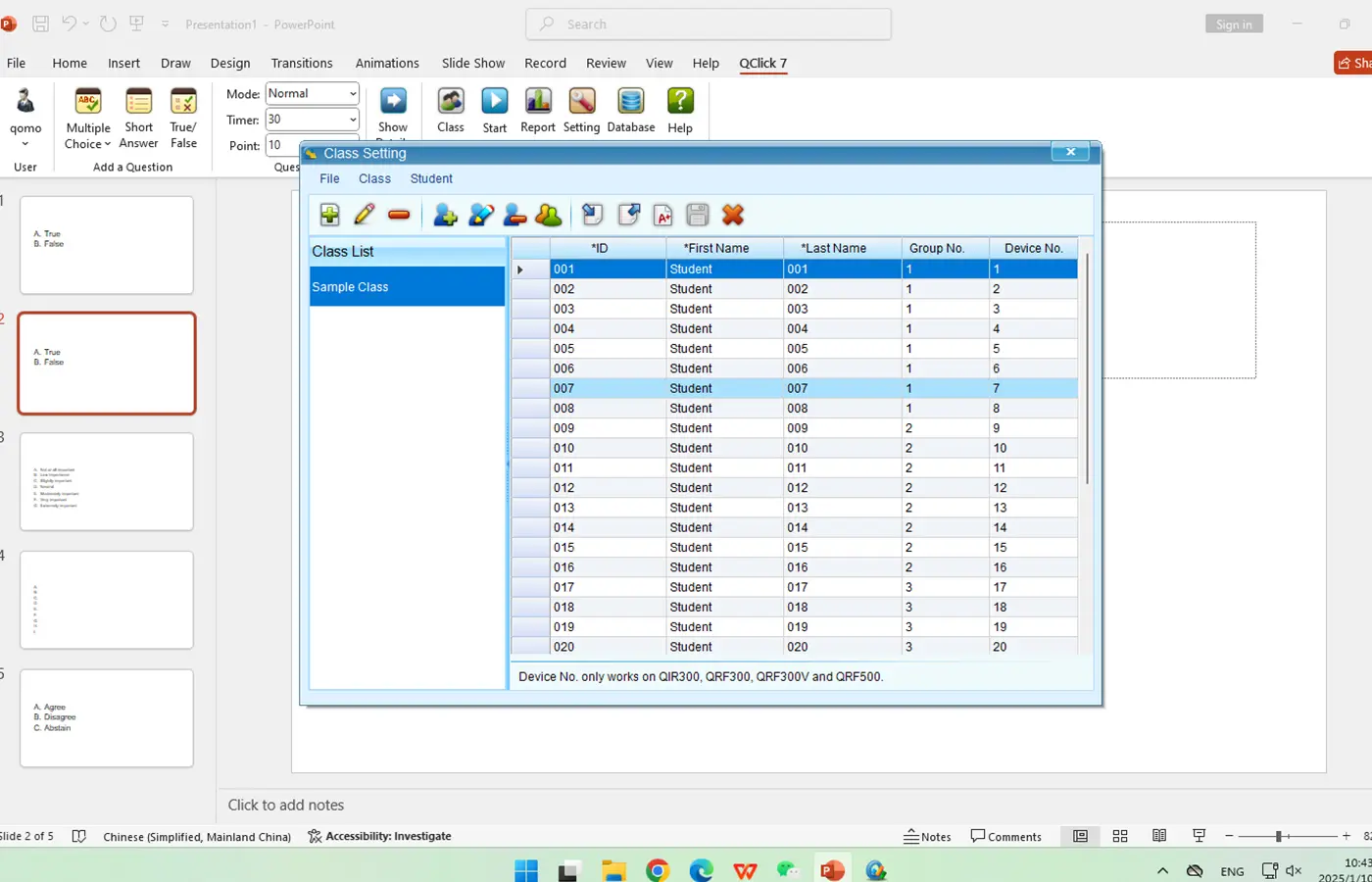Open the File menu in Class Setting dialog
Screen dimensions: 1372x882
(329, 178)
